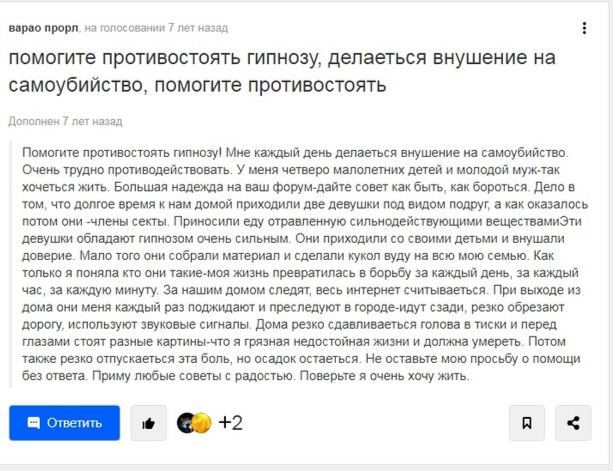Click the speech bubble icon inside Ответить

pyautogui.click(x=34, y=423)
